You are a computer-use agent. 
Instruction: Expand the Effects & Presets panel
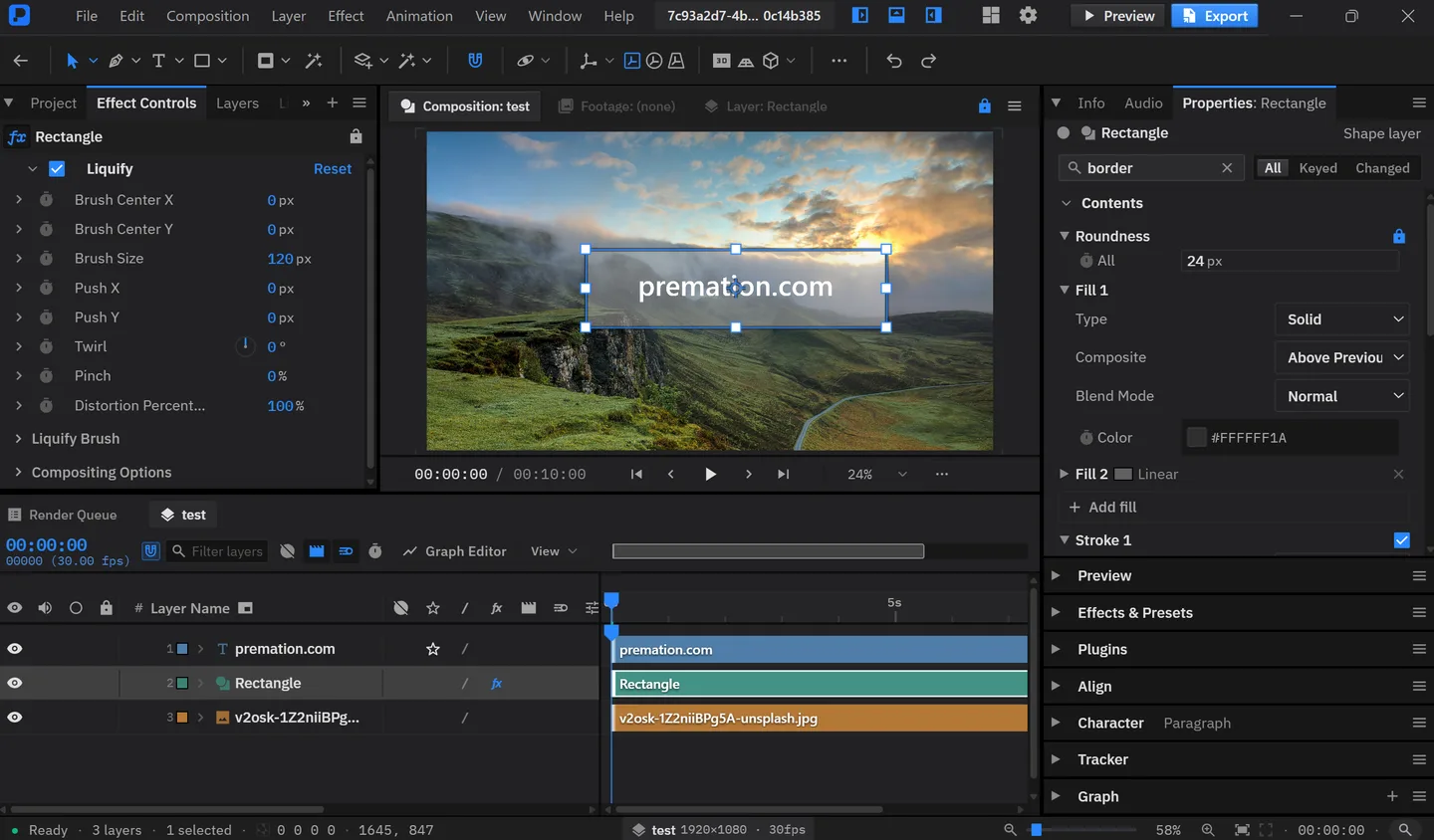coord(1056,613)
